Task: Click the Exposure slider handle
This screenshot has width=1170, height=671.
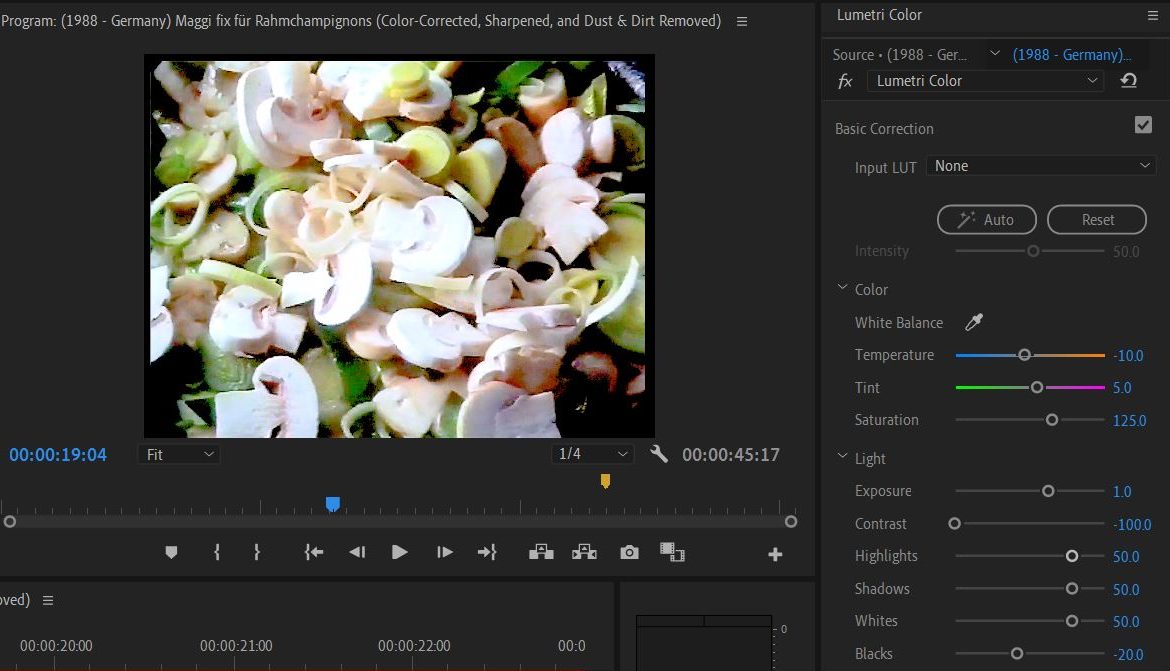Action: [x=1048, y=491]
